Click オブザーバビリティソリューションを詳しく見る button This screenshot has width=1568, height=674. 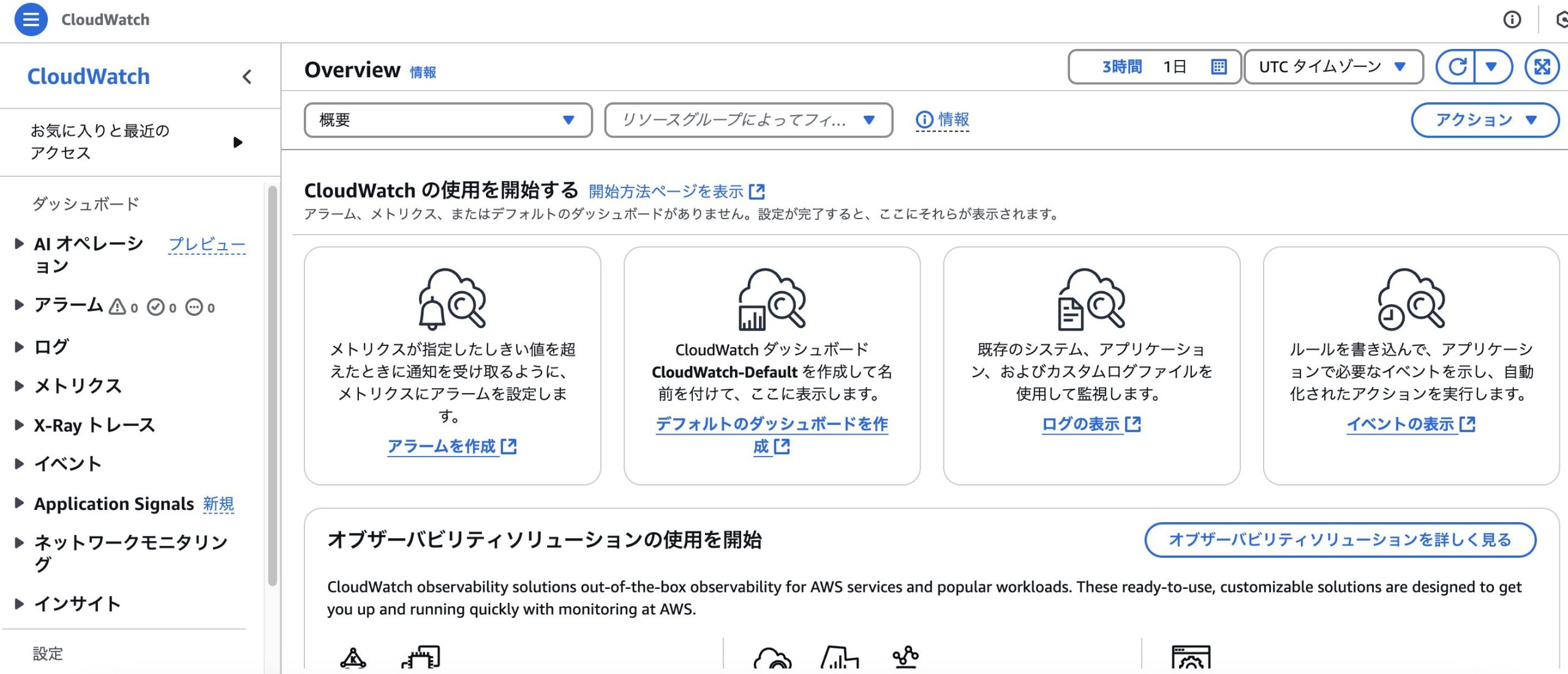1340,540
